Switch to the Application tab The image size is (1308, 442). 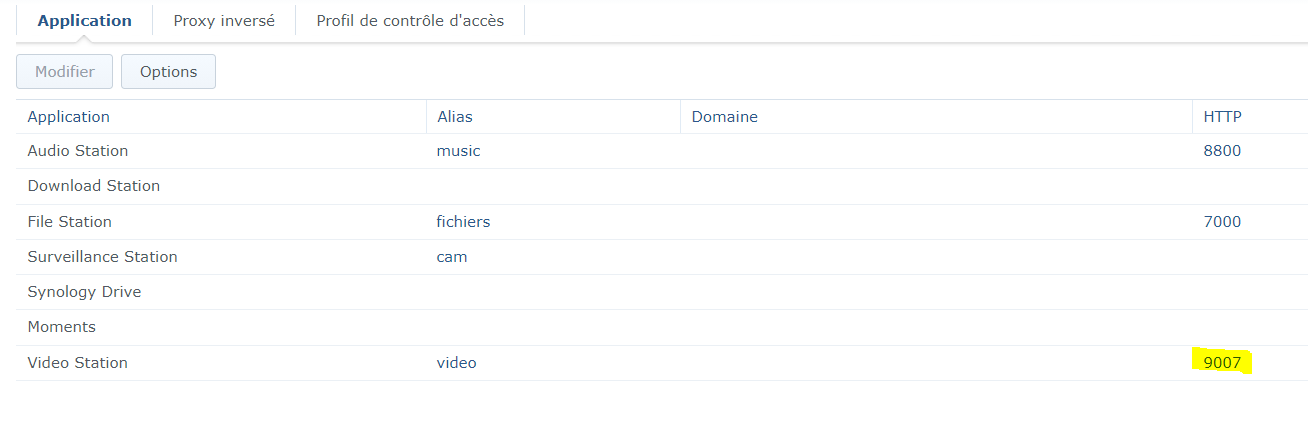[x=84, y=21]
